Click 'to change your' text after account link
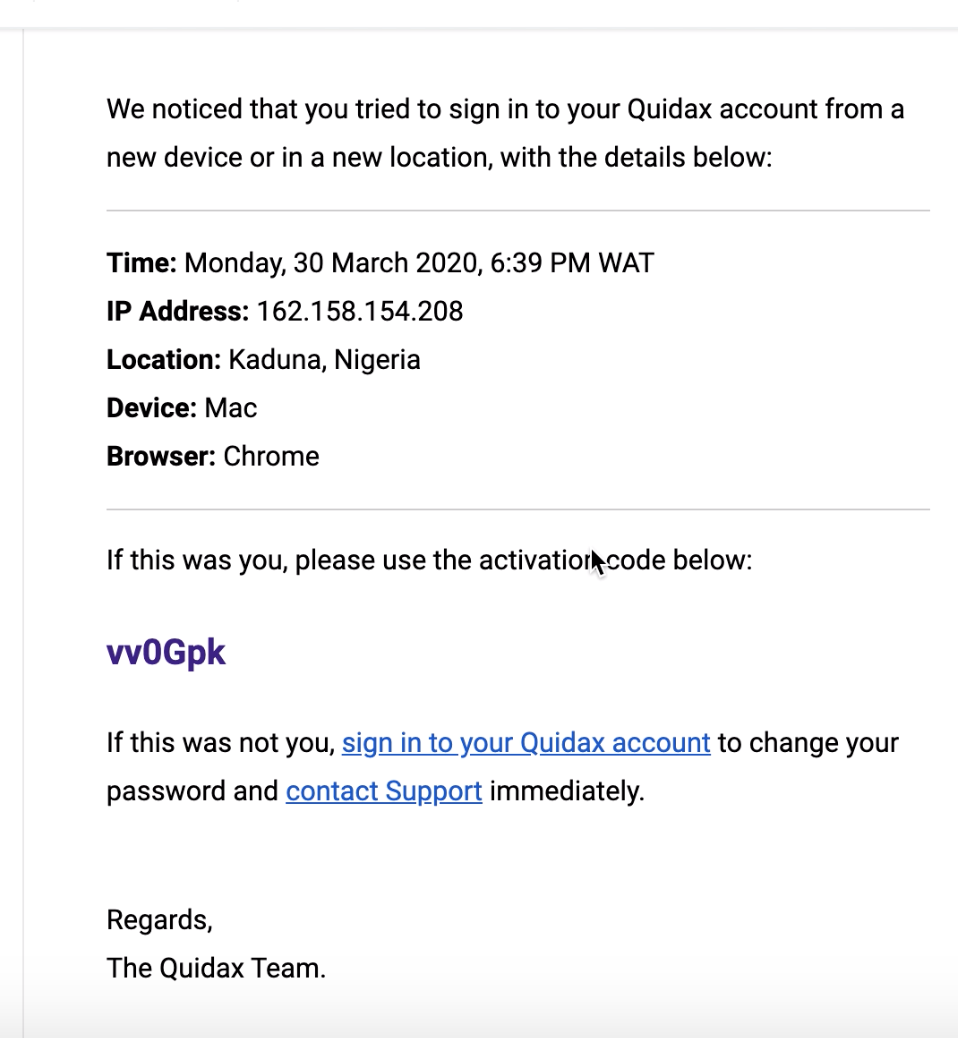This screenshot has height=1038, width=958. (808, 743)
